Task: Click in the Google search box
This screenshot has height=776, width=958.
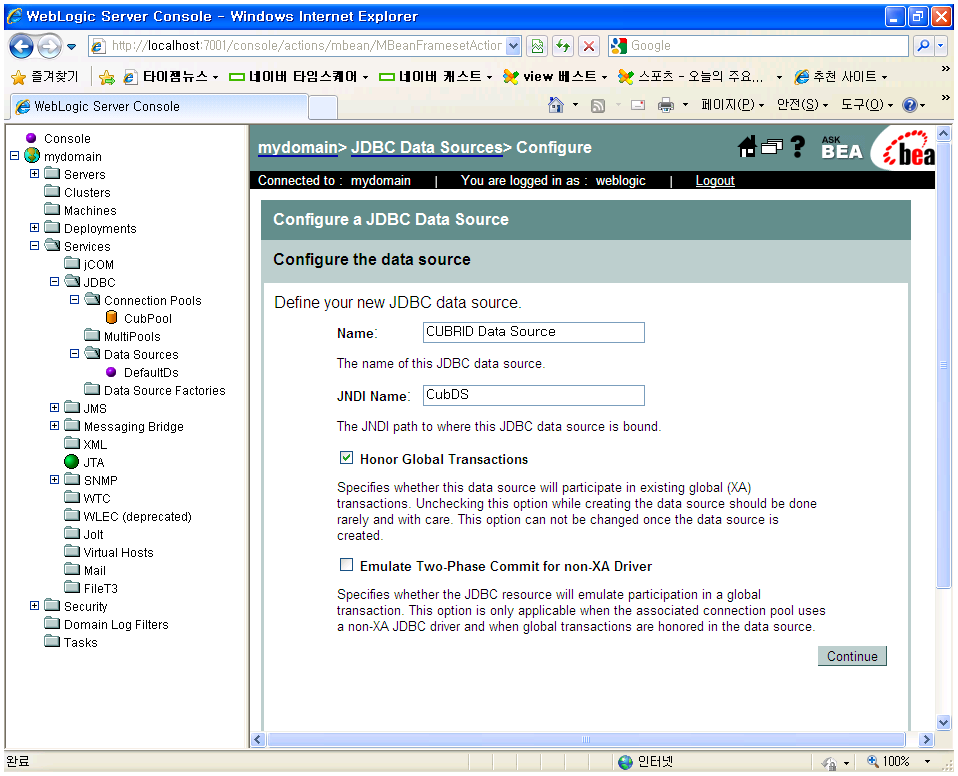Action: click(x=759, y=46)
